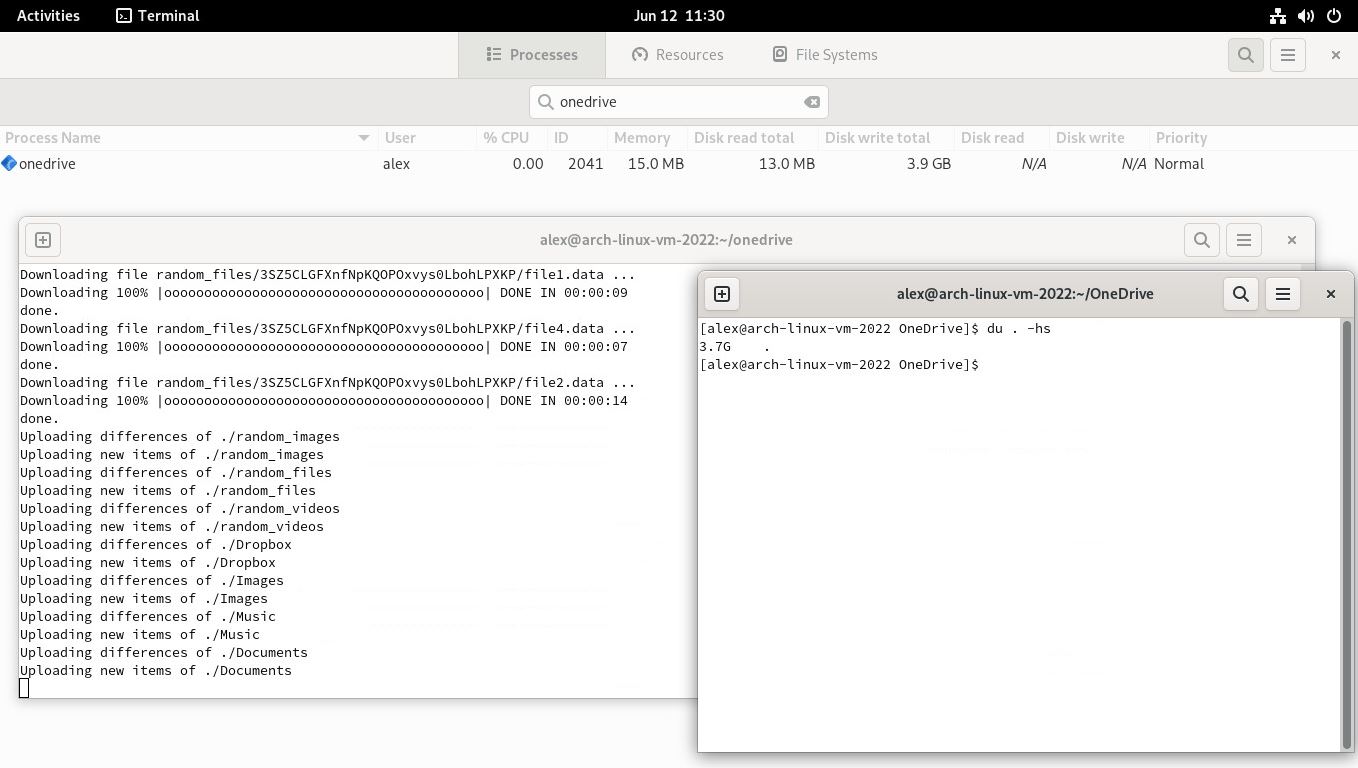Click the power icon in the top bar
This screenshot has width=1358, height=768.
coord(1333,15)
